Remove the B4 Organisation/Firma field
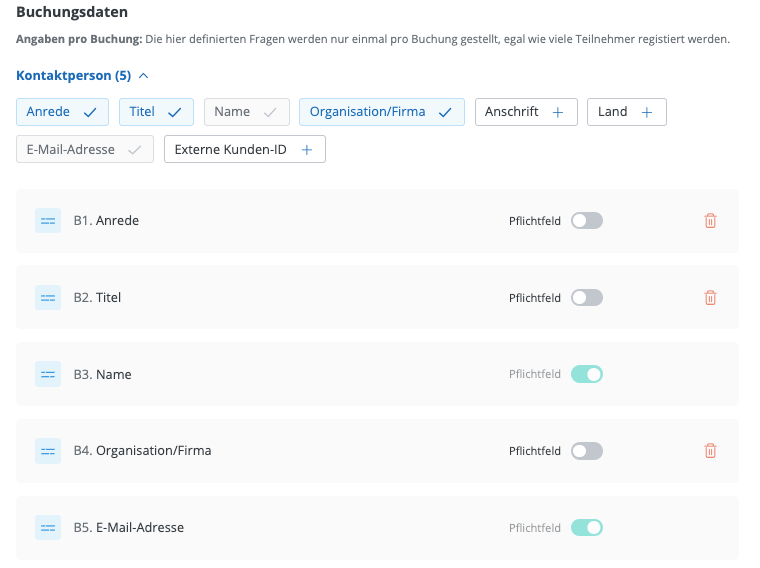The height and width of the screenshot is (568, 760). tap(710, 451)
